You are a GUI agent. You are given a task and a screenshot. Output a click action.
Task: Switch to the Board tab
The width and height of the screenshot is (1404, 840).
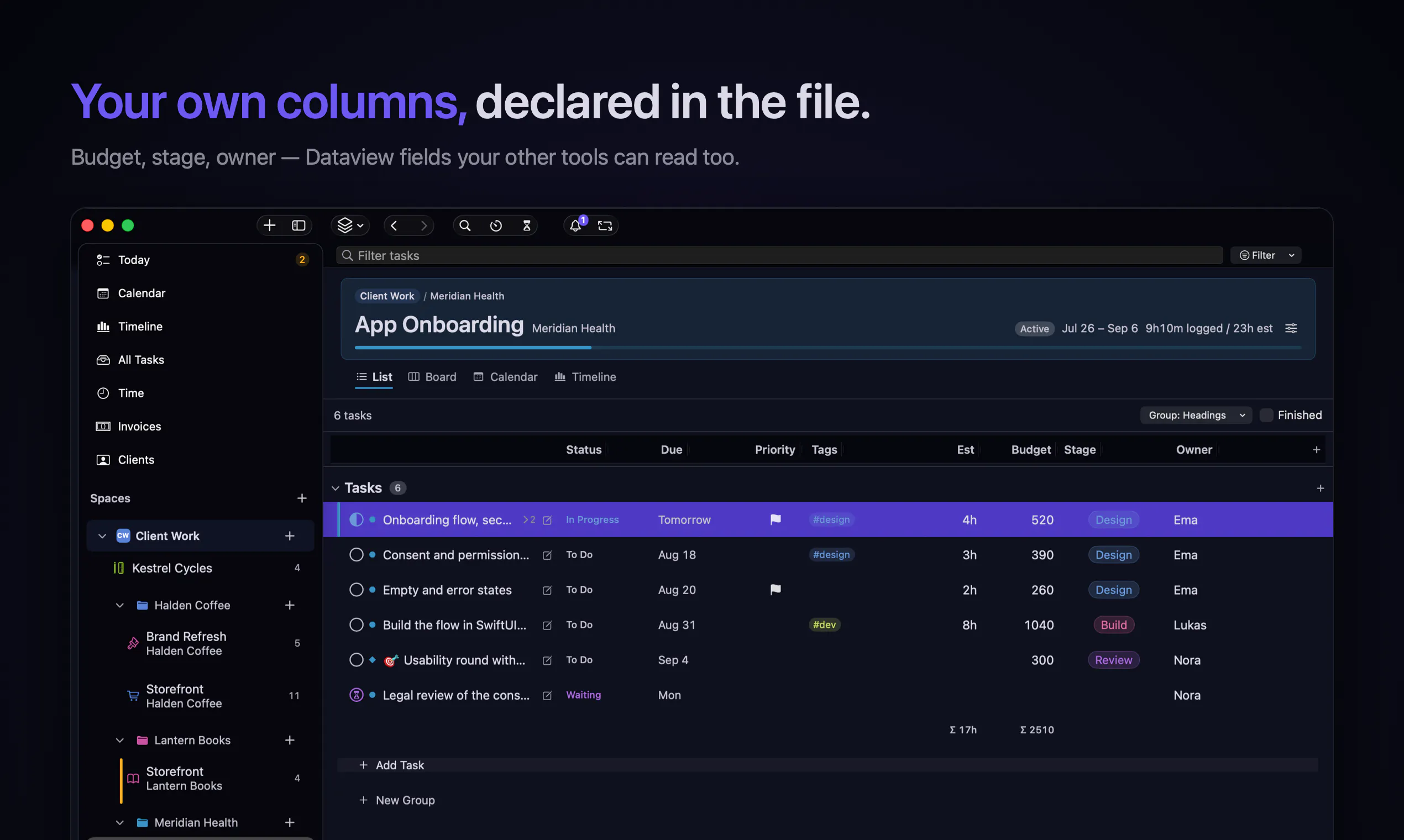[432, 377]
